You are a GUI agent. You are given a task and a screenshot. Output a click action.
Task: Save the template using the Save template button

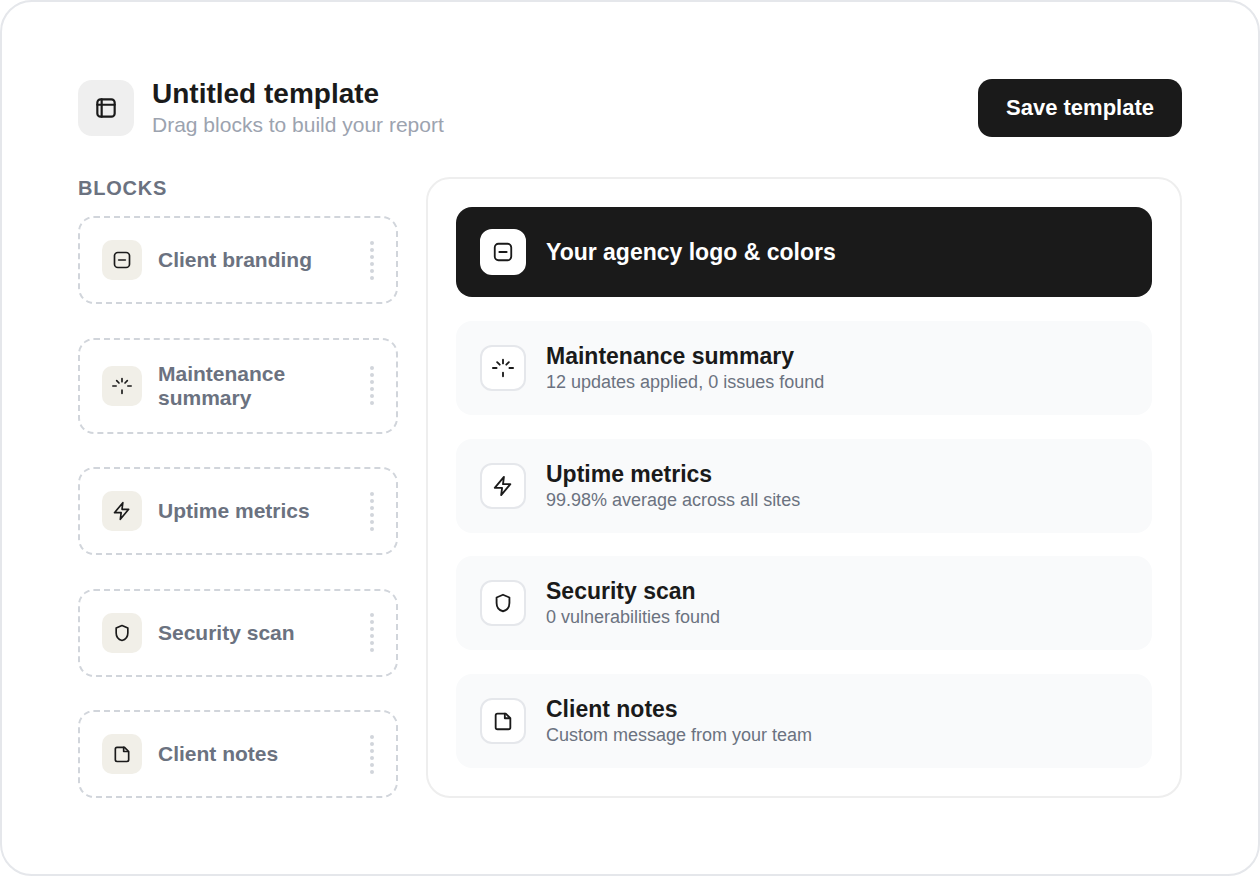click(1080, 108)
